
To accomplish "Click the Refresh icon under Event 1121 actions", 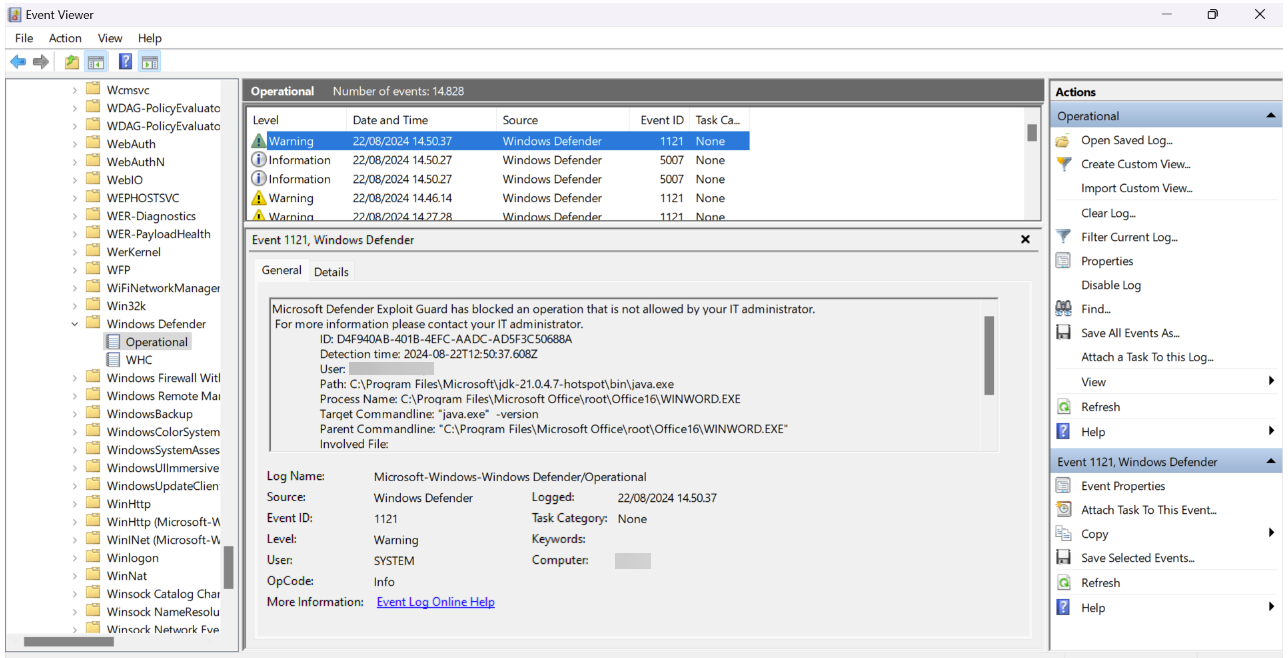I will 1064,583.
